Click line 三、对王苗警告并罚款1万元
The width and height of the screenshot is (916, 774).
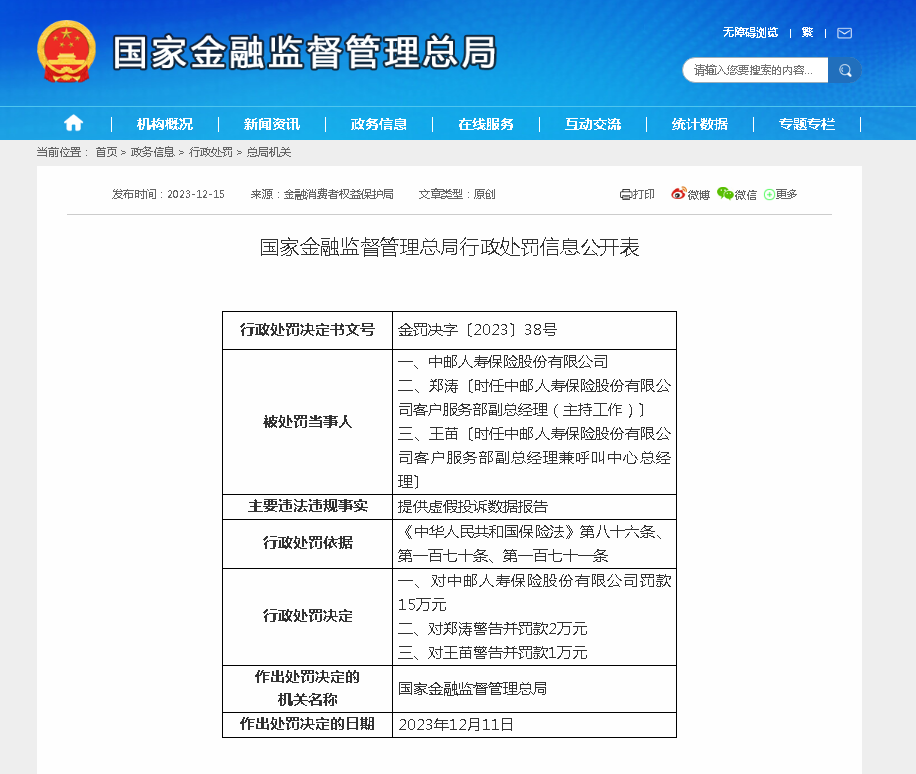(492, 652)
